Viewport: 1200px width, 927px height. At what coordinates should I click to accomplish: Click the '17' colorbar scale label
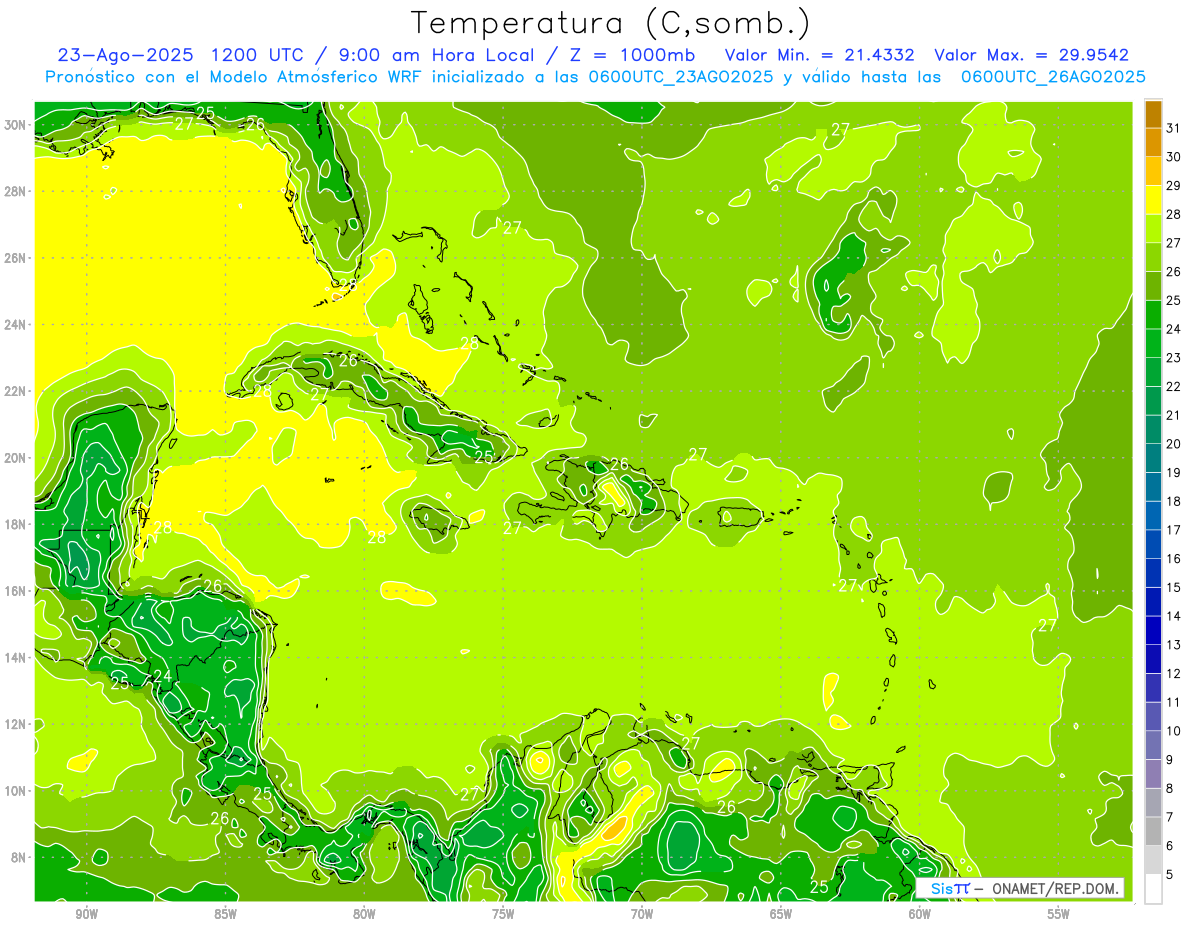pyautogui.click(x=1174, y=530)
